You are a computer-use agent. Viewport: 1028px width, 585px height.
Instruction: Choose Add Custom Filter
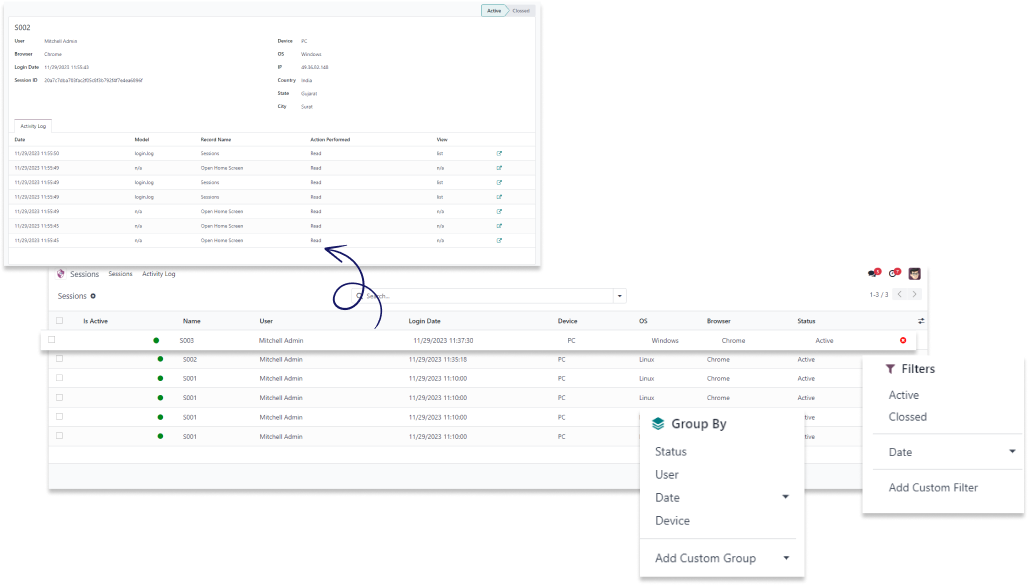click(x=933, y=487)
